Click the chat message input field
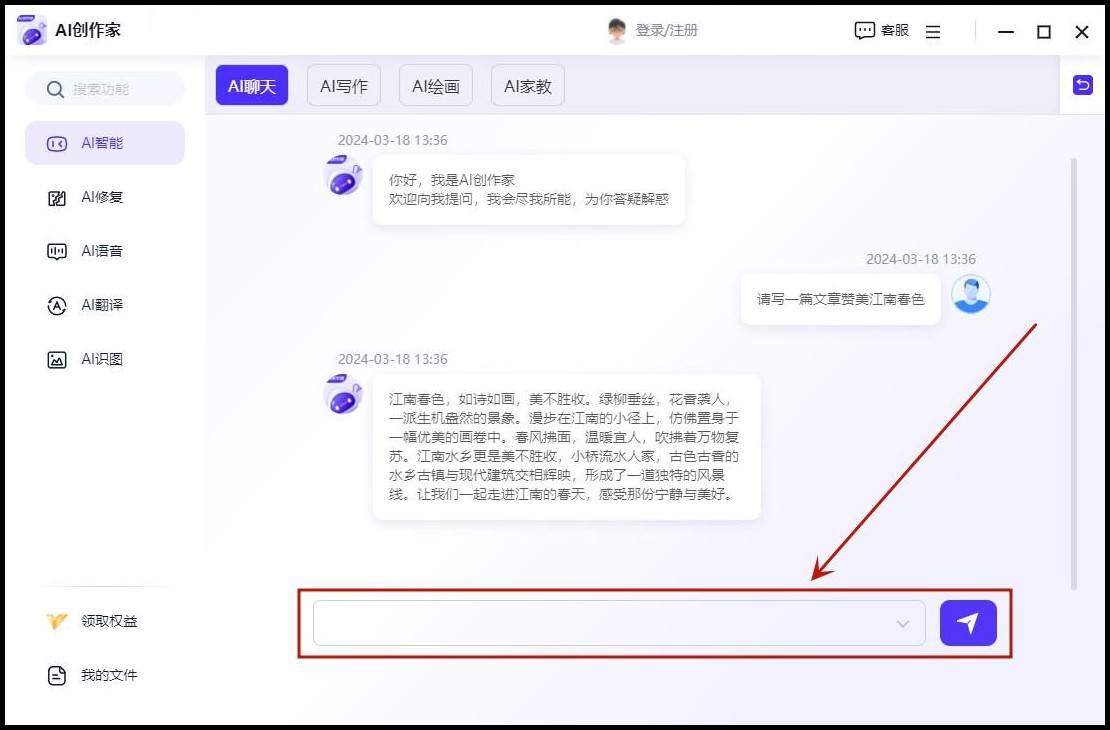Viewport: 1110px width, 730px height. pyautogui.click(x=600, y=623)
